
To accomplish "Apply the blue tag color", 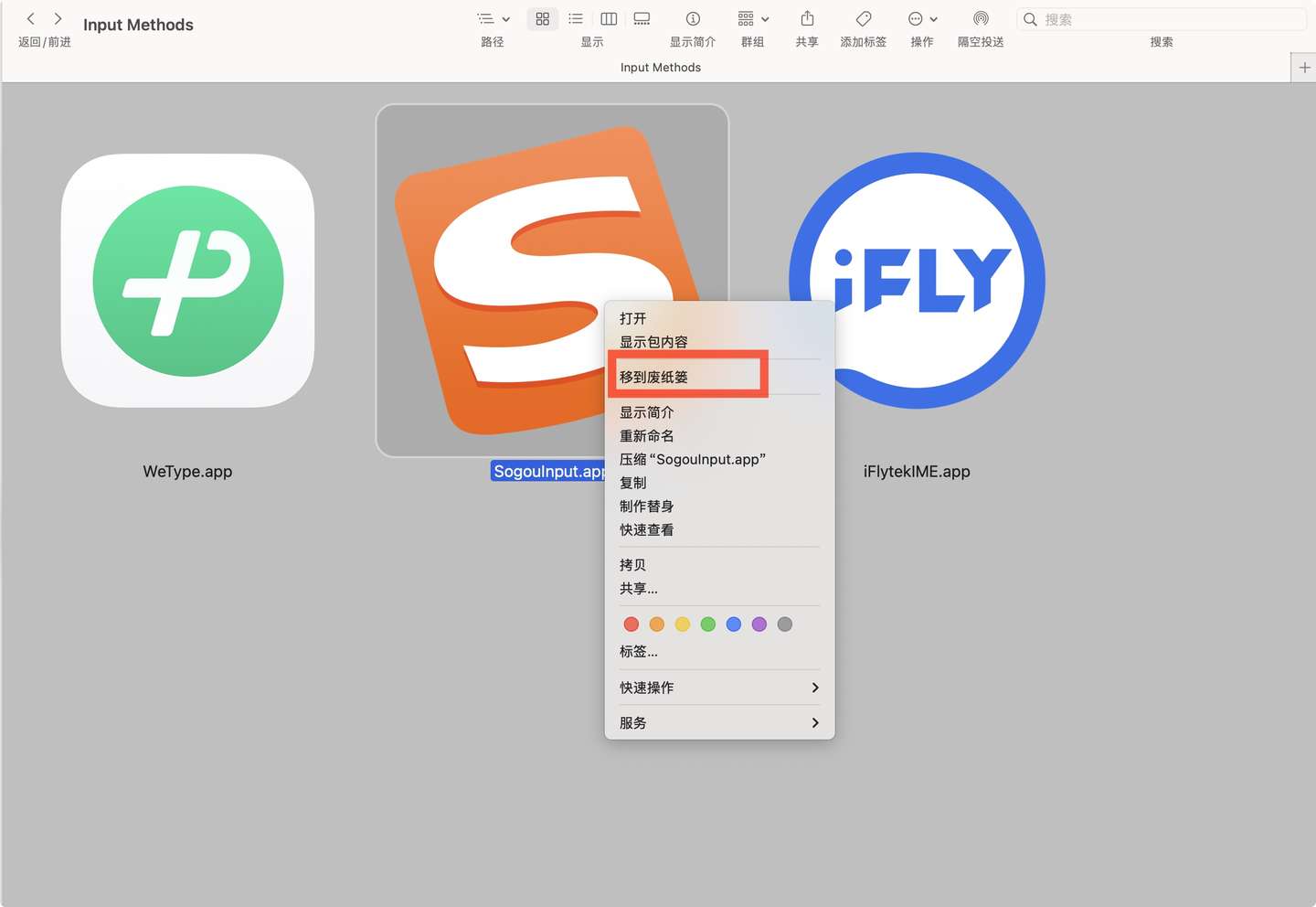I will [x=734, y=624].
